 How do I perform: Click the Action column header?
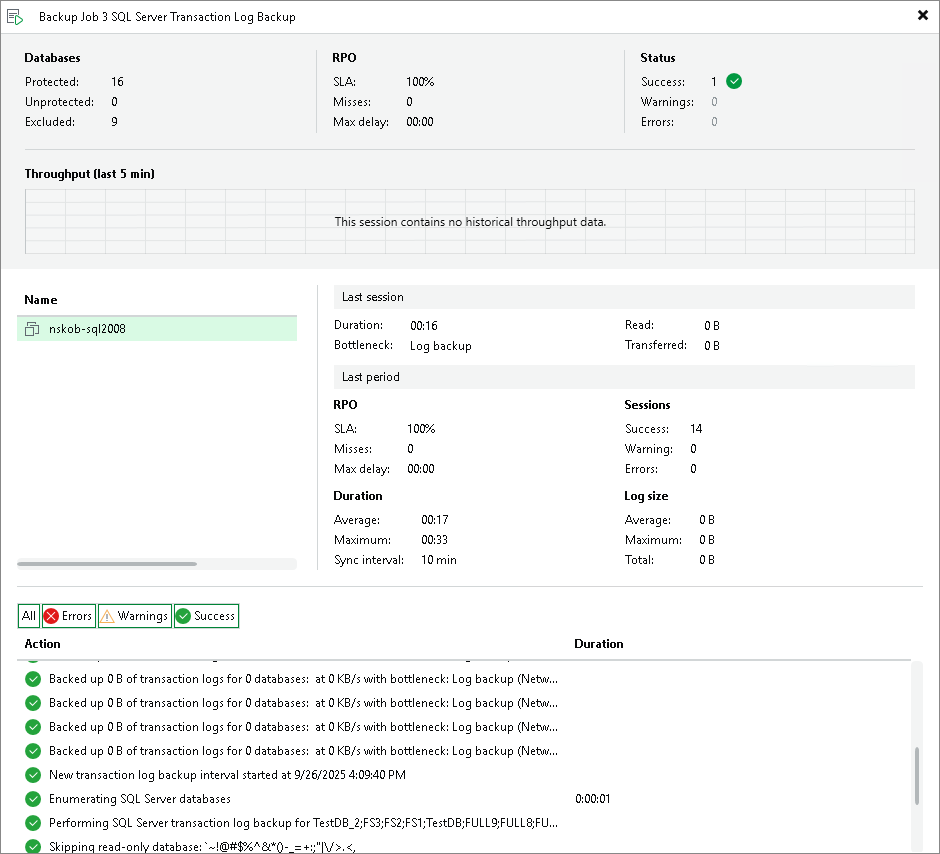pyautogui.click(x=43, y=644)
